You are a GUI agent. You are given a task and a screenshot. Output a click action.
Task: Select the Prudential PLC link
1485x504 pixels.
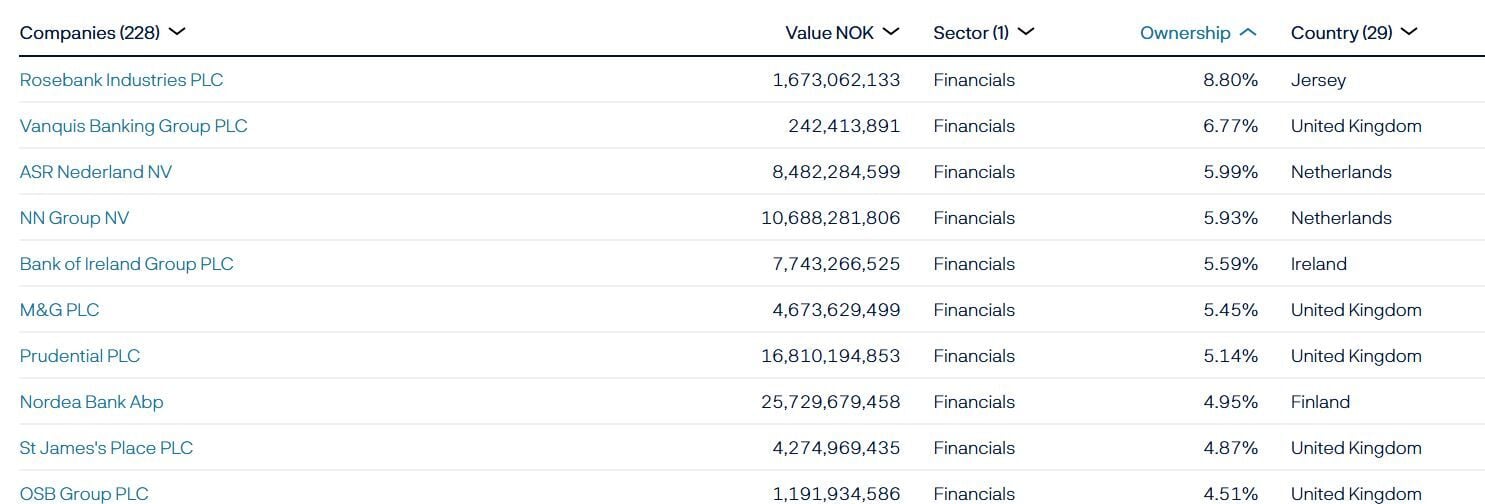tap(80, 356)
